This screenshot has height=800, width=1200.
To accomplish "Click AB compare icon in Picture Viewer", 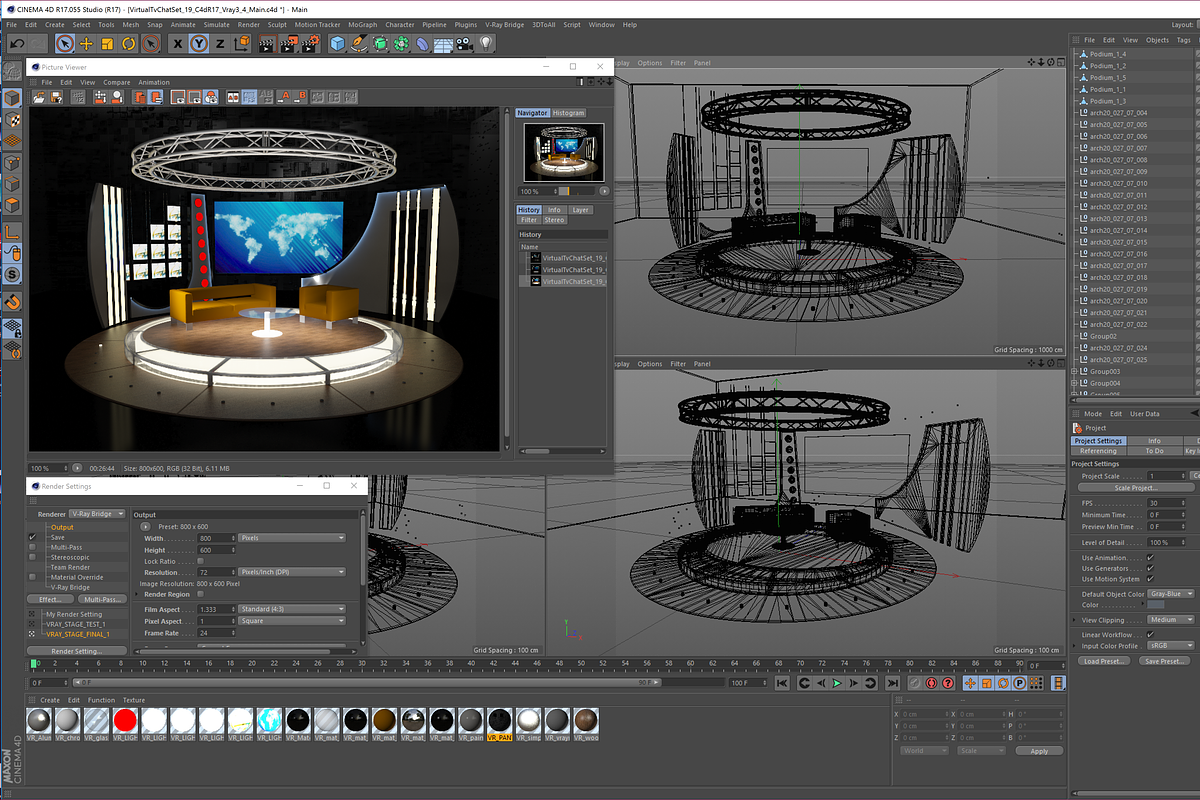I will tap(233, 97).
